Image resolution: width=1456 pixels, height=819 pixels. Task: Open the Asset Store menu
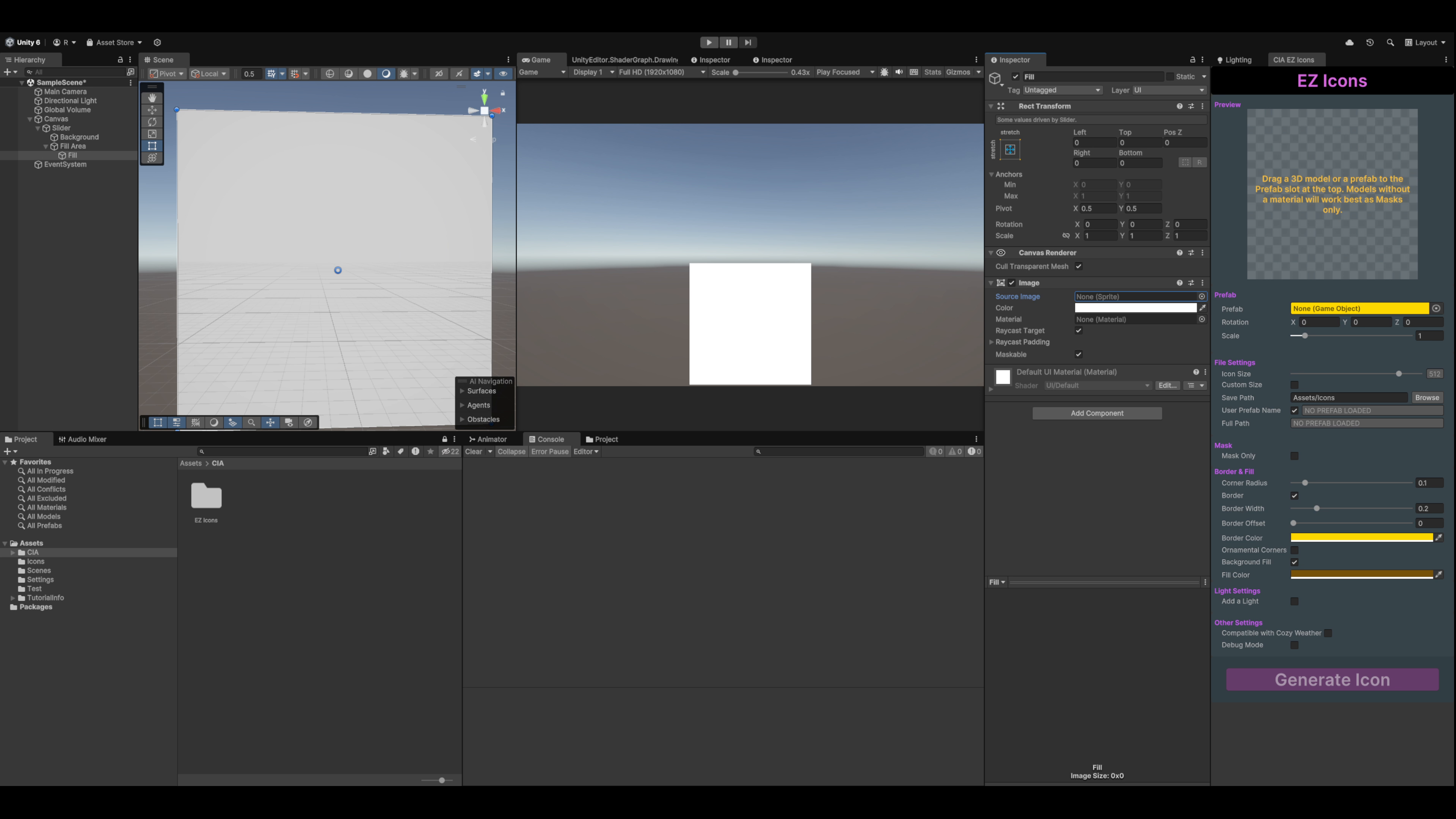point(114,42)
